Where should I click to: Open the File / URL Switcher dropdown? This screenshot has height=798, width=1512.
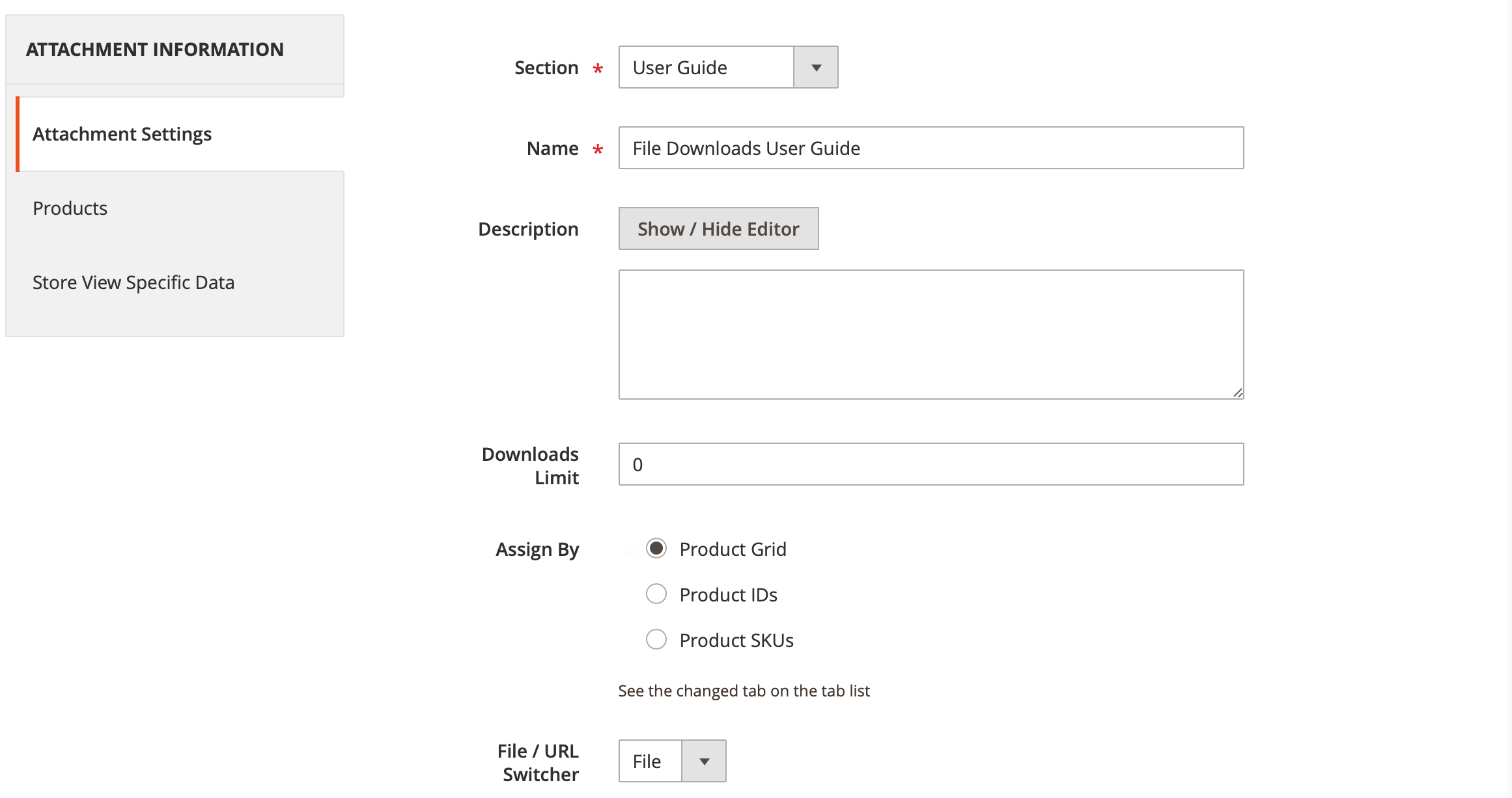pos(673,761)
